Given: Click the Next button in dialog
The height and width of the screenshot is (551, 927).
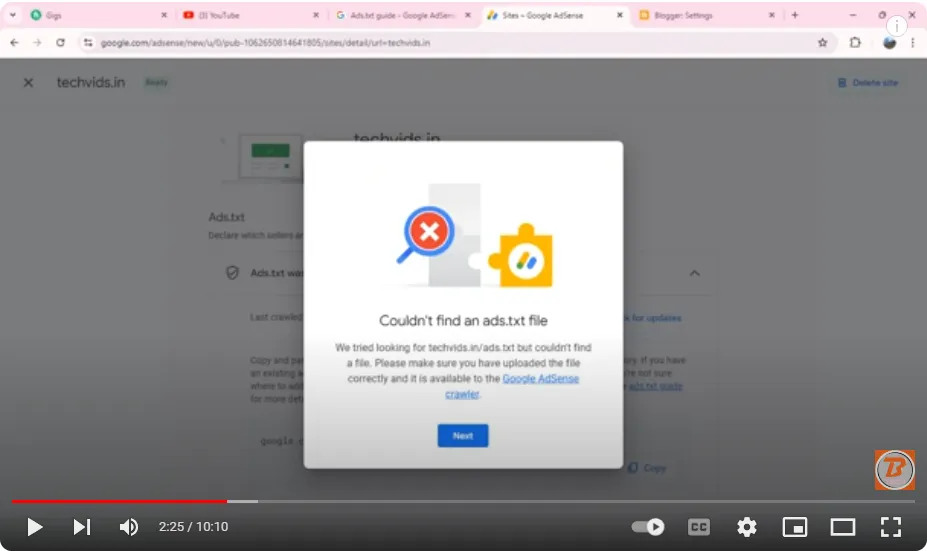Looking at the screenshot, I should [463, 436].
